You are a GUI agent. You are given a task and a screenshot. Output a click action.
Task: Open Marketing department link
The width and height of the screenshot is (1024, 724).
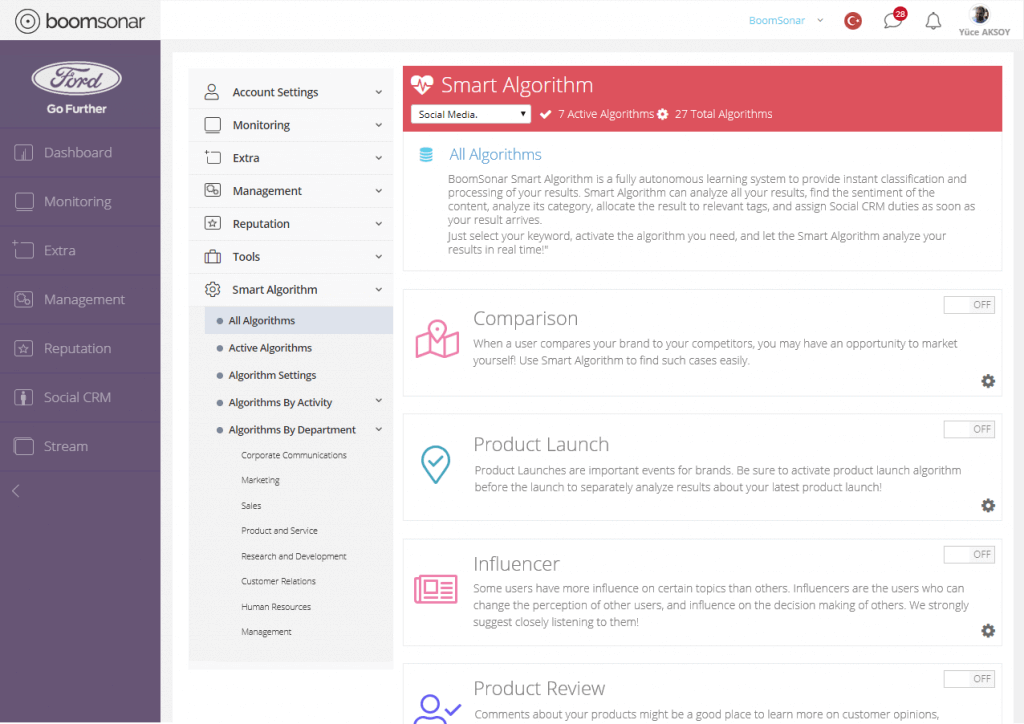tap(260, 480)
